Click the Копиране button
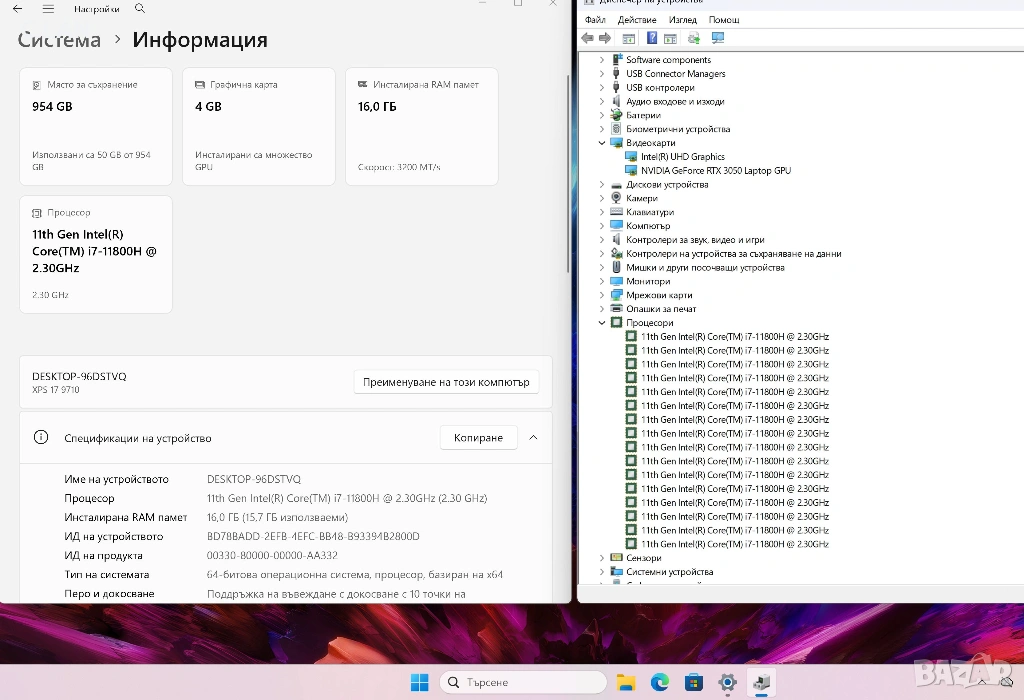 [x=478, y=438]
